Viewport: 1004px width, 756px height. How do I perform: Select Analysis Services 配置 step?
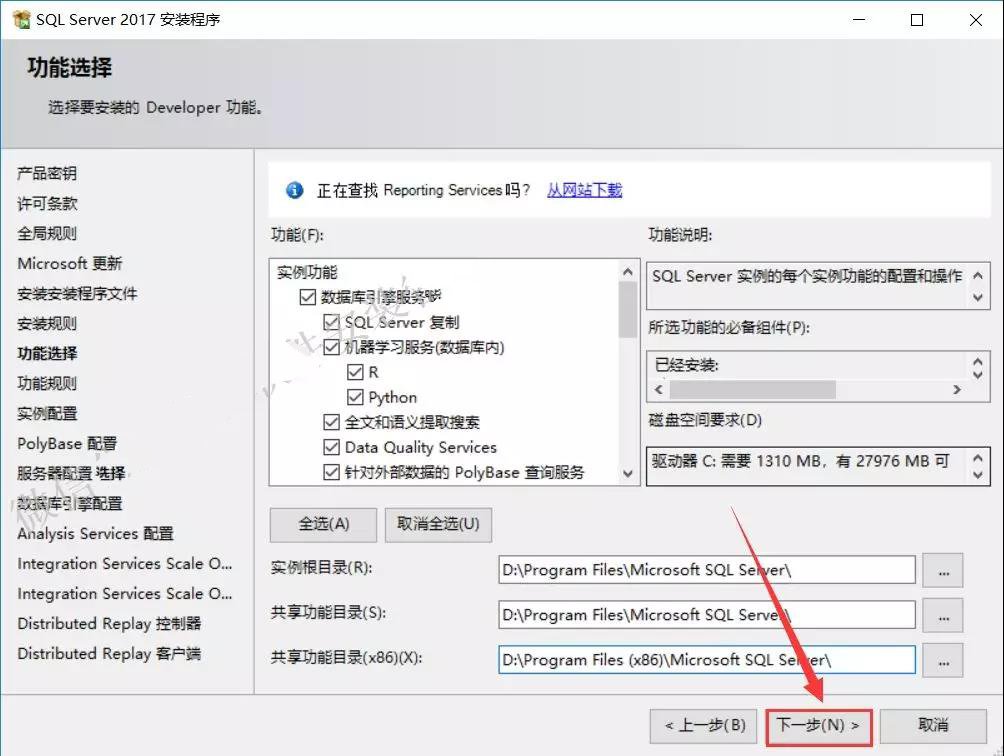pyautogui.click(x=95, y=534)
